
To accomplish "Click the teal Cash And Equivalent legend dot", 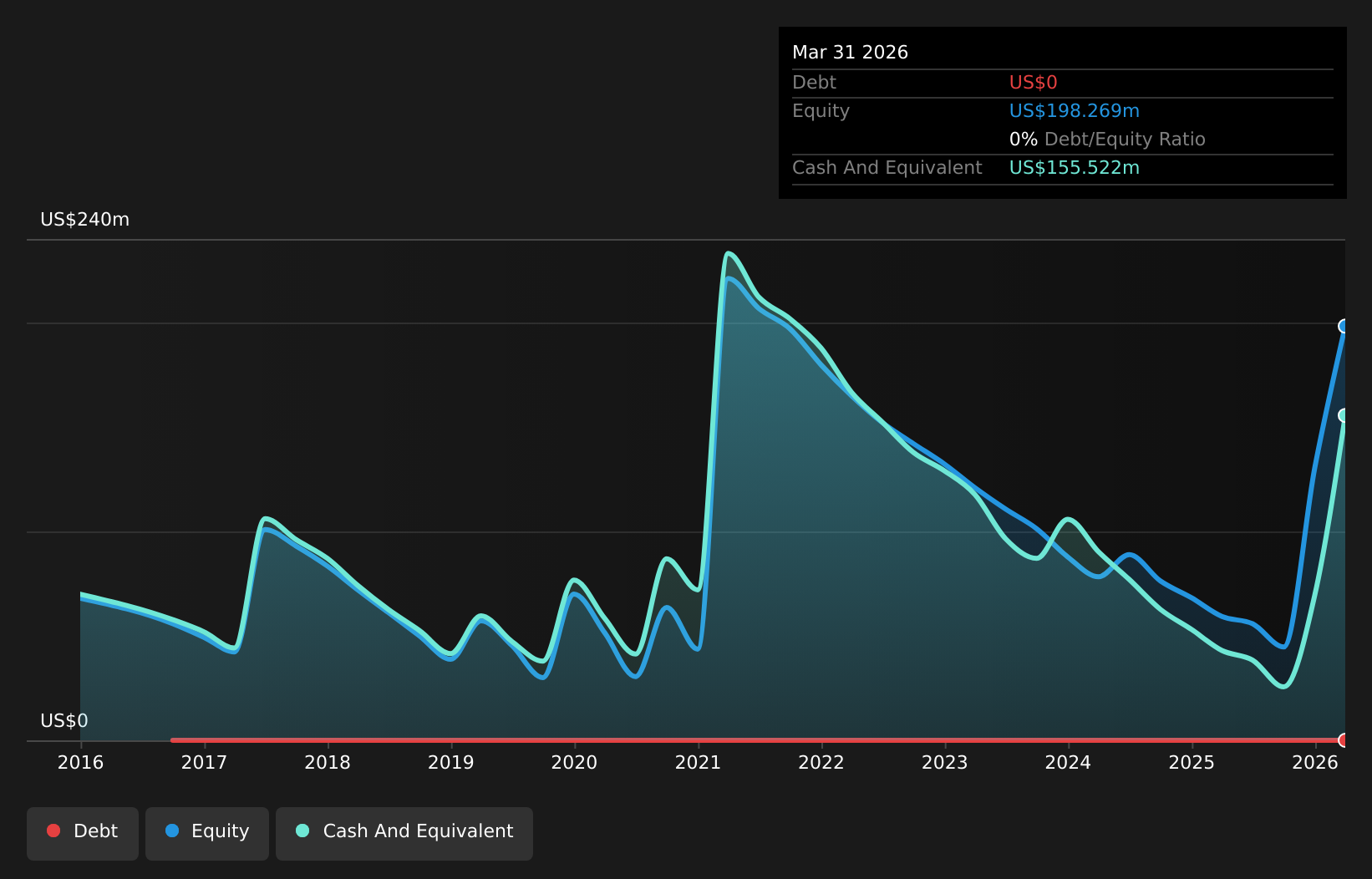I will click(302, 831).
